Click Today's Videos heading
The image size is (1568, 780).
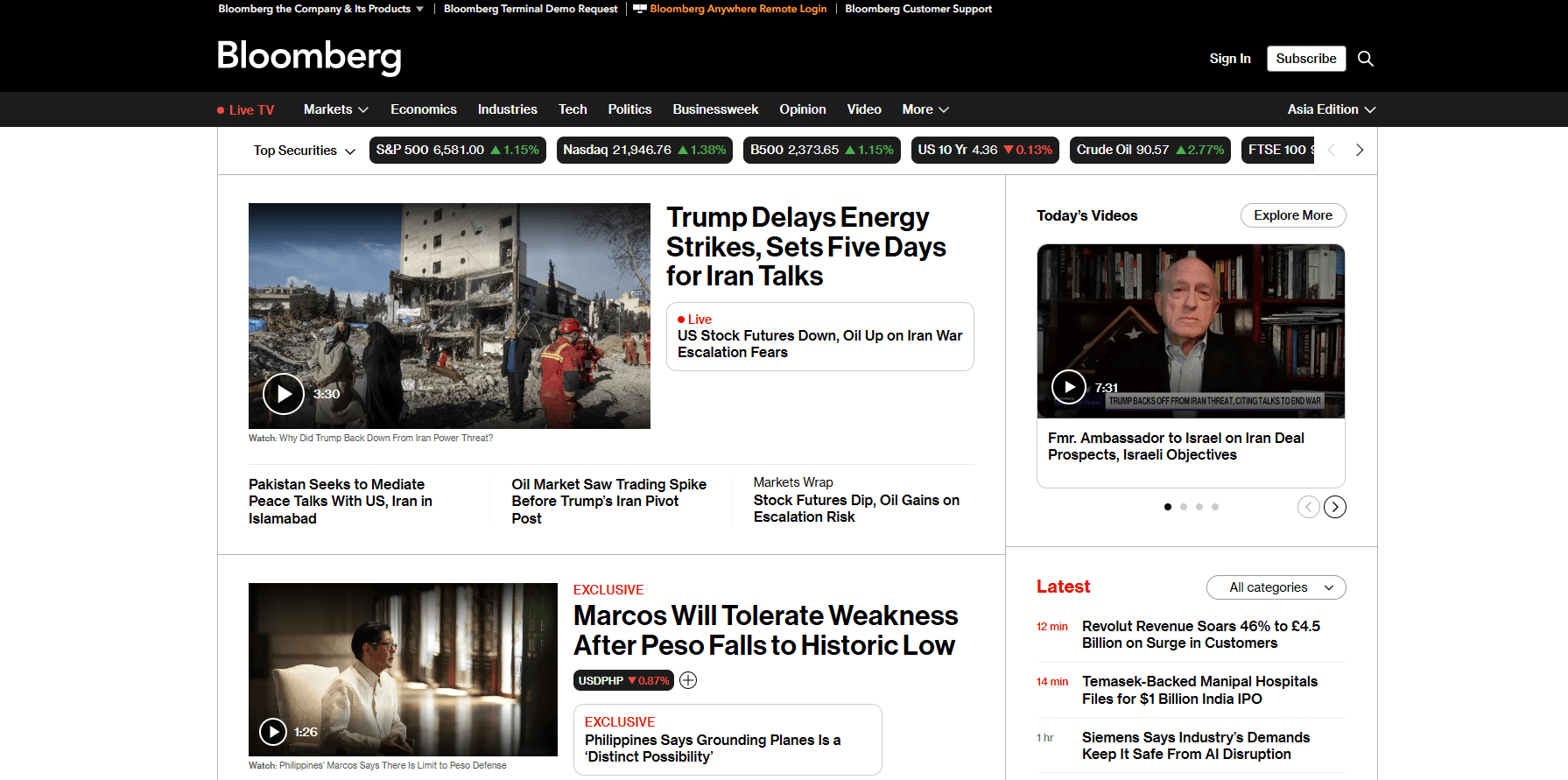tap(1087, 215)
